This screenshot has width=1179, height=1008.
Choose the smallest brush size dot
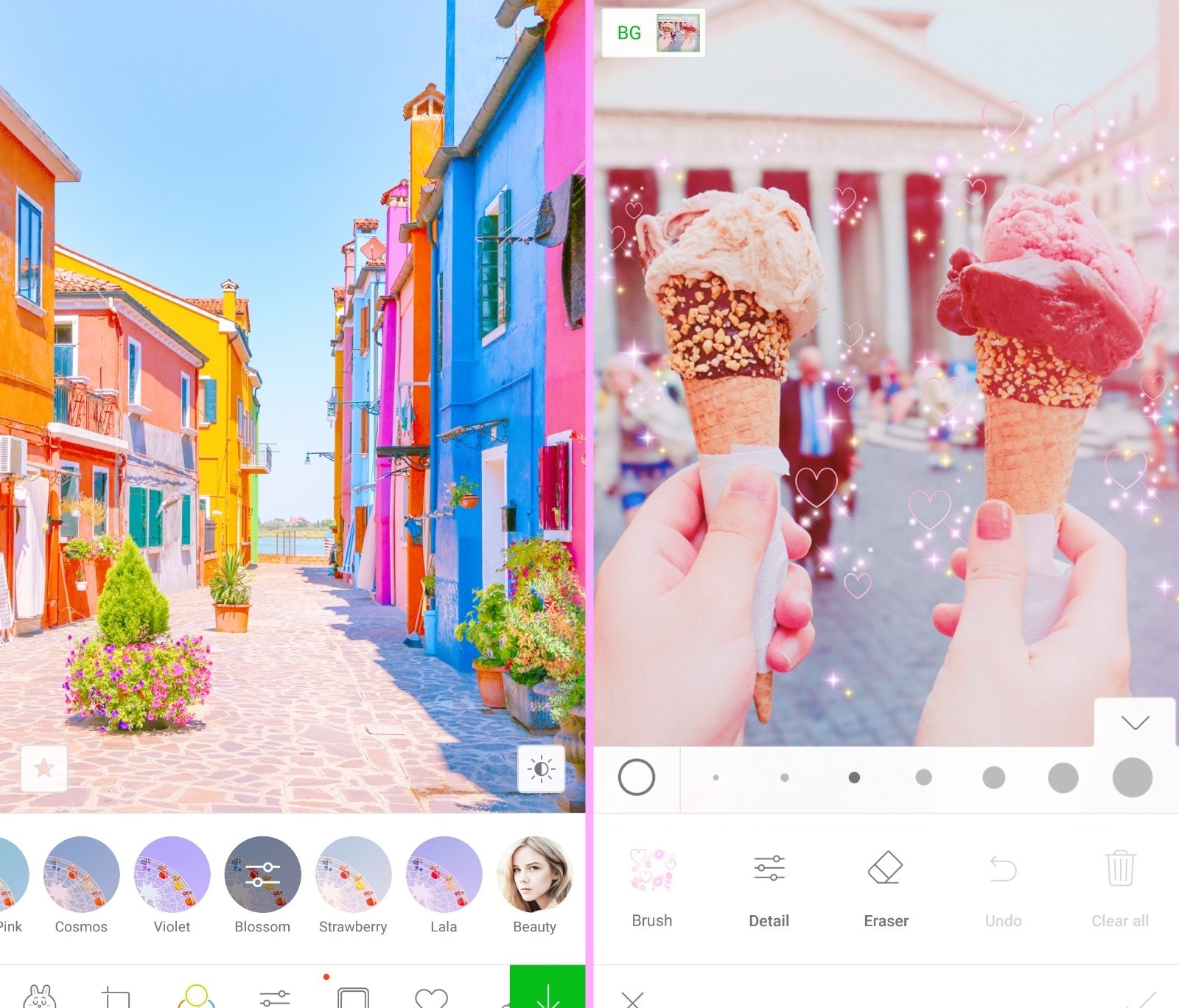(x=716, y=777)
